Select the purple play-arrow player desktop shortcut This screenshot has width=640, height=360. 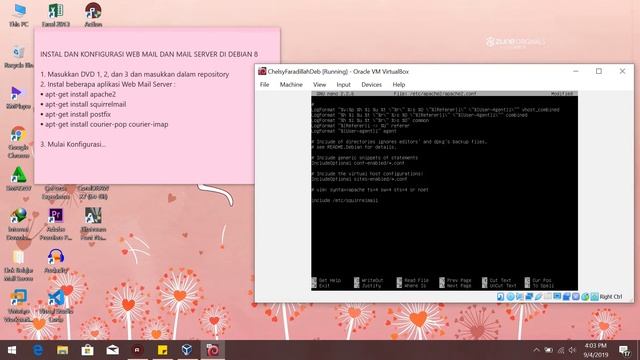[x=19, y=98]
